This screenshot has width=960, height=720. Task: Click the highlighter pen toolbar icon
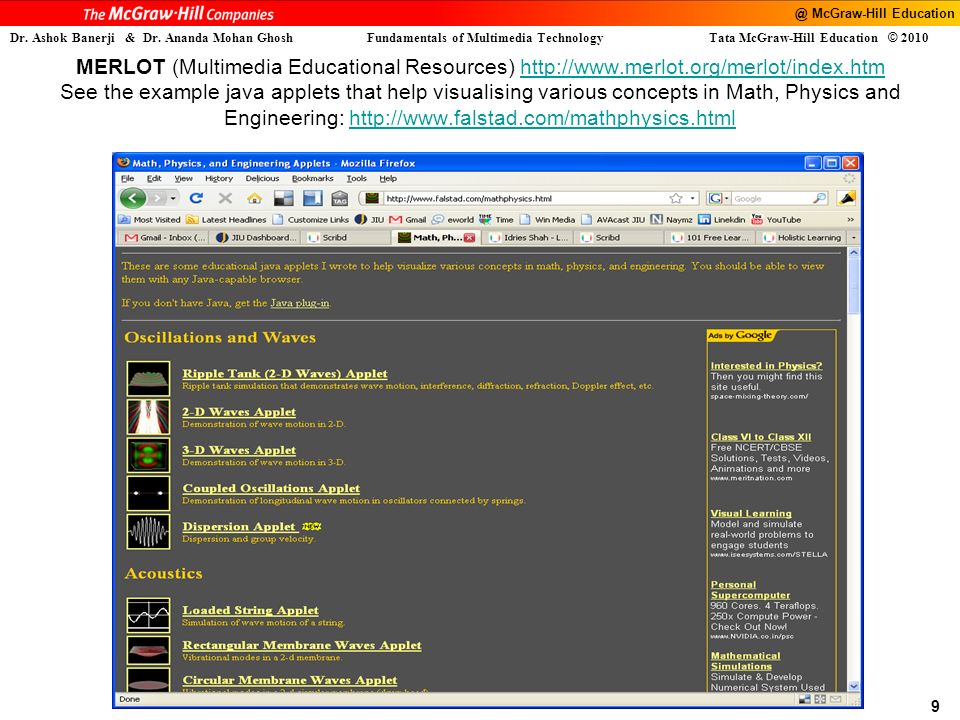pyautogui.click(x=847, y=198)
